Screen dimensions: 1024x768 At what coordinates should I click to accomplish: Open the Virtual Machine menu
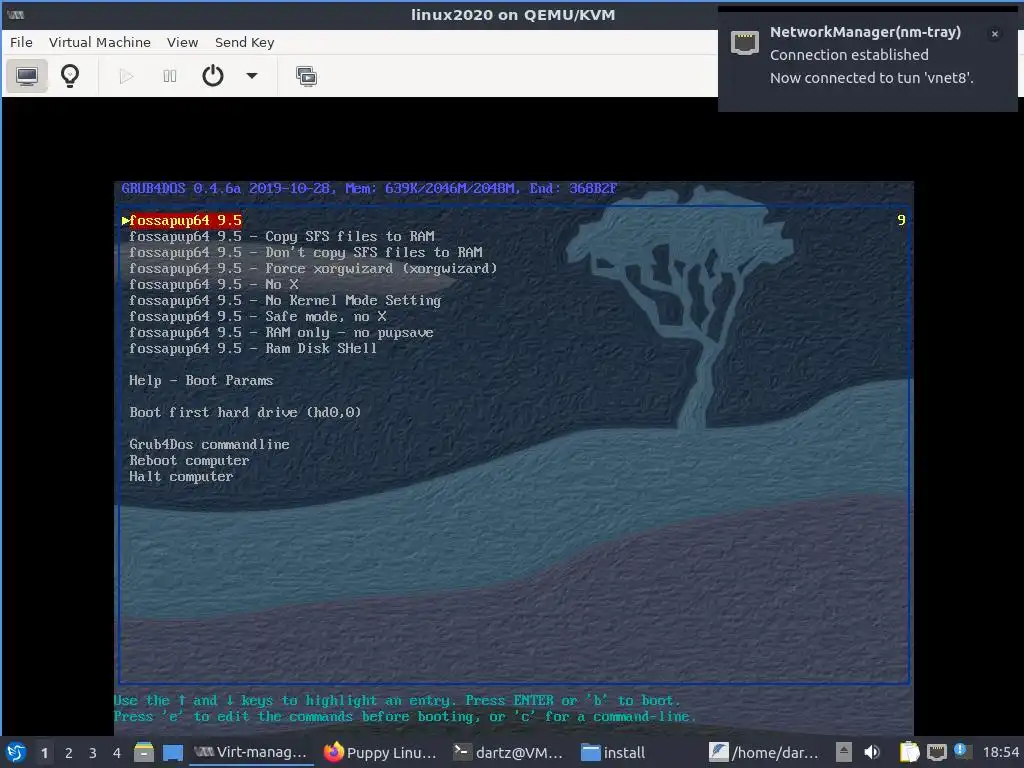(99, 42)
